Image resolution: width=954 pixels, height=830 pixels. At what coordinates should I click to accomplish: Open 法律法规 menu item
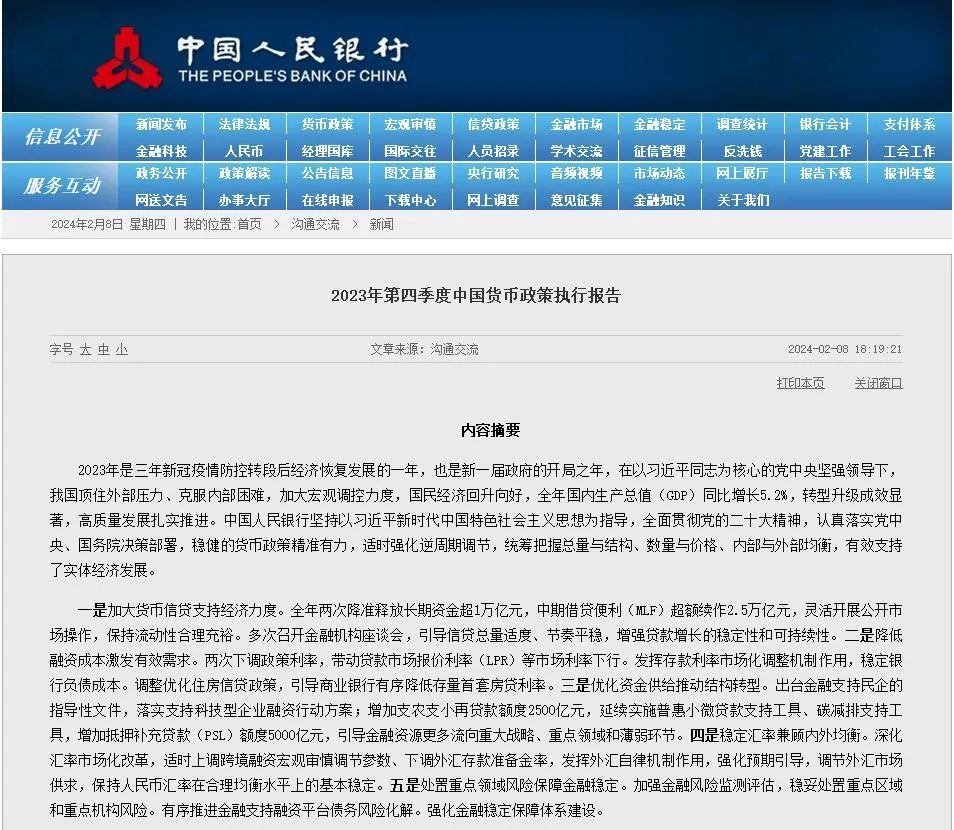click(244, 124)
